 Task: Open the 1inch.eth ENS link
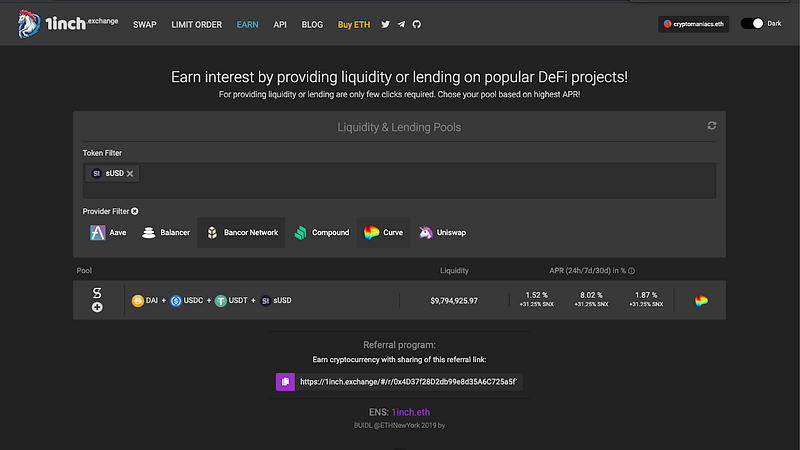pyautogui.click(x=411, y=412)
